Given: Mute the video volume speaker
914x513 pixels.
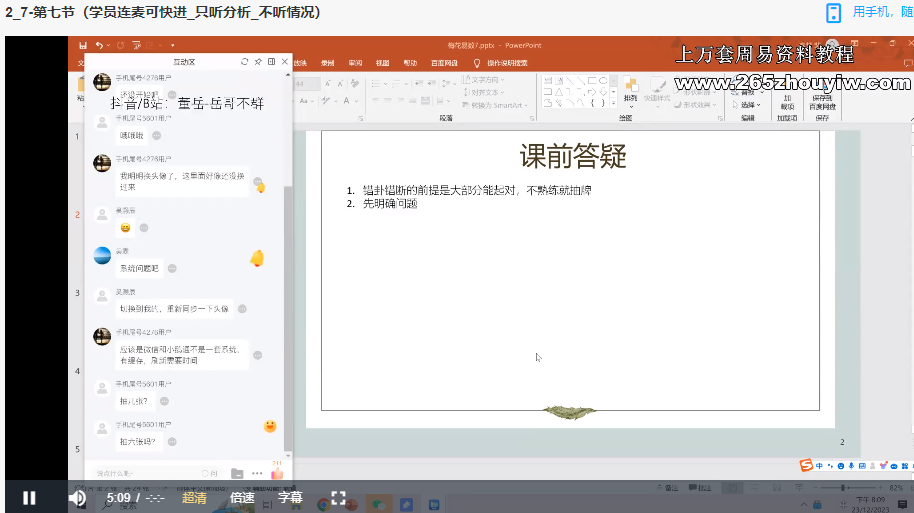Looking at the screenshot, I should [78, 498].
